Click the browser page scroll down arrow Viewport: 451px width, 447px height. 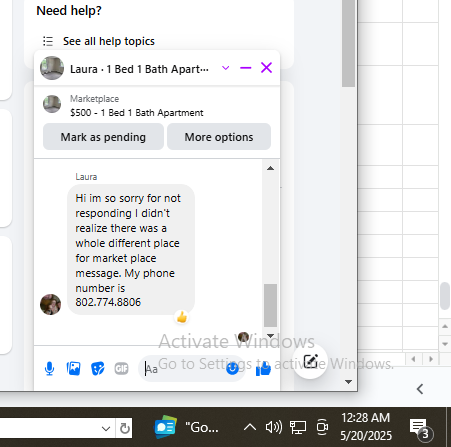[x=349, y=382]
